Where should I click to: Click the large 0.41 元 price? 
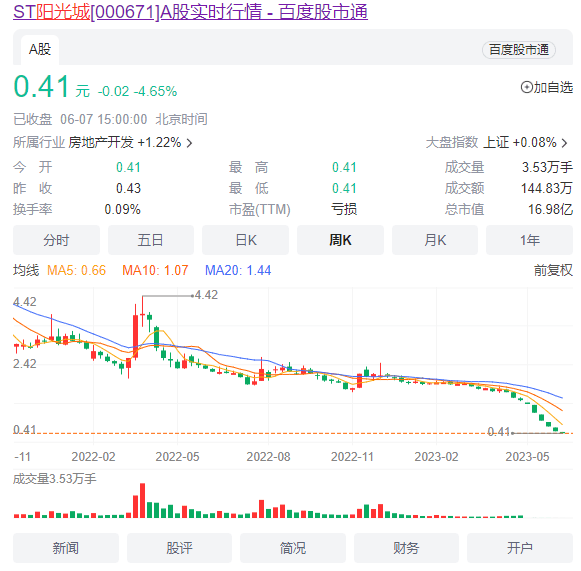[x=52, y=87]
